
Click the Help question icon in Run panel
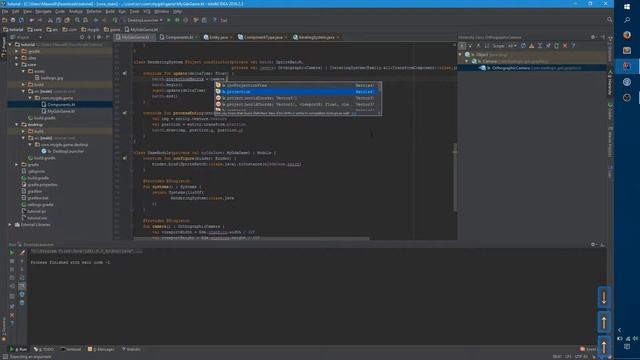(x=12, y=323)
